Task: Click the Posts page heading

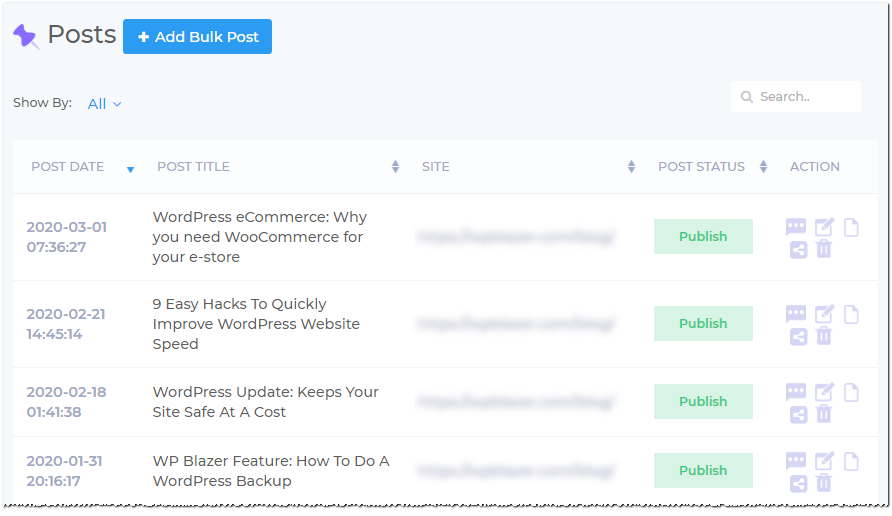Action: (82, 35)
